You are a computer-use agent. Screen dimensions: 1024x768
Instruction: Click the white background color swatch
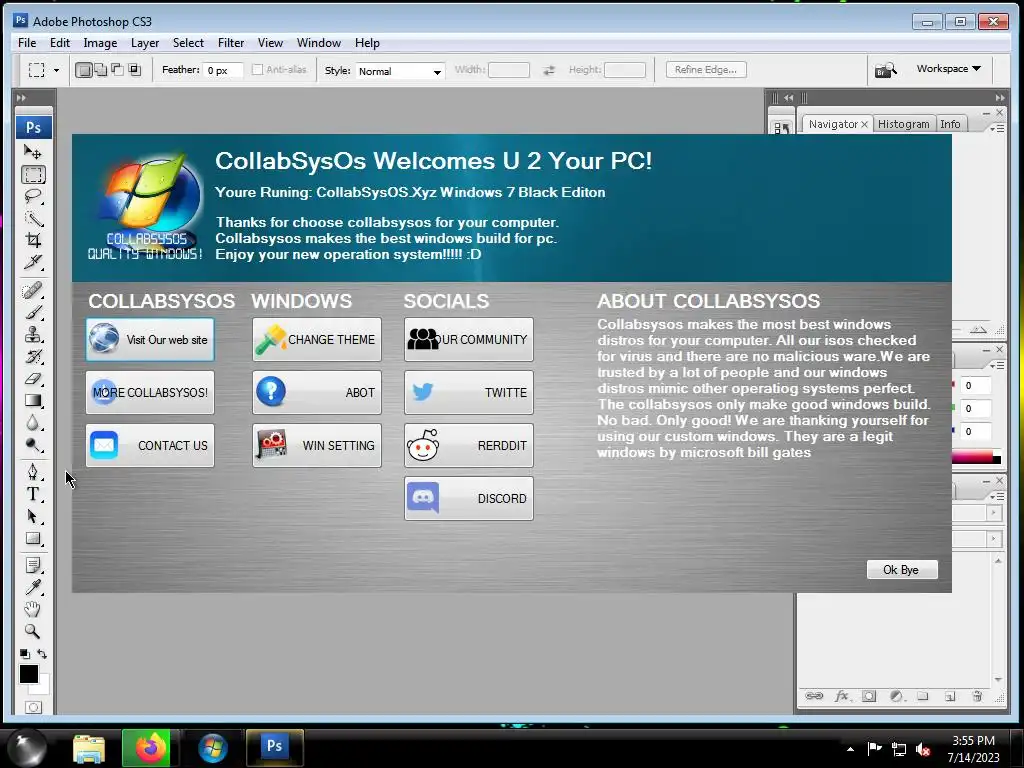(43, 687)
